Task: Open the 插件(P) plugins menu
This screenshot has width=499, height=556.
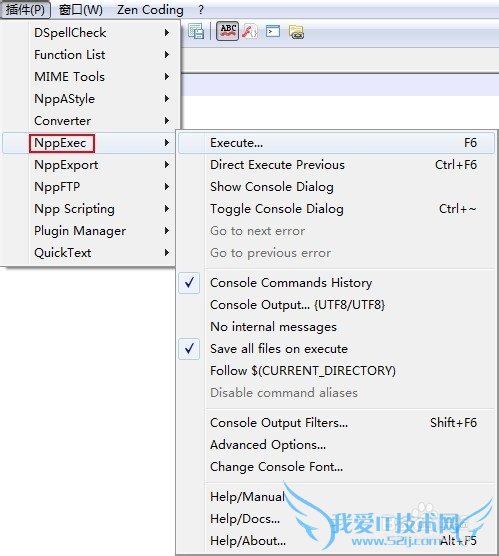Action: (x=26, y=10)
